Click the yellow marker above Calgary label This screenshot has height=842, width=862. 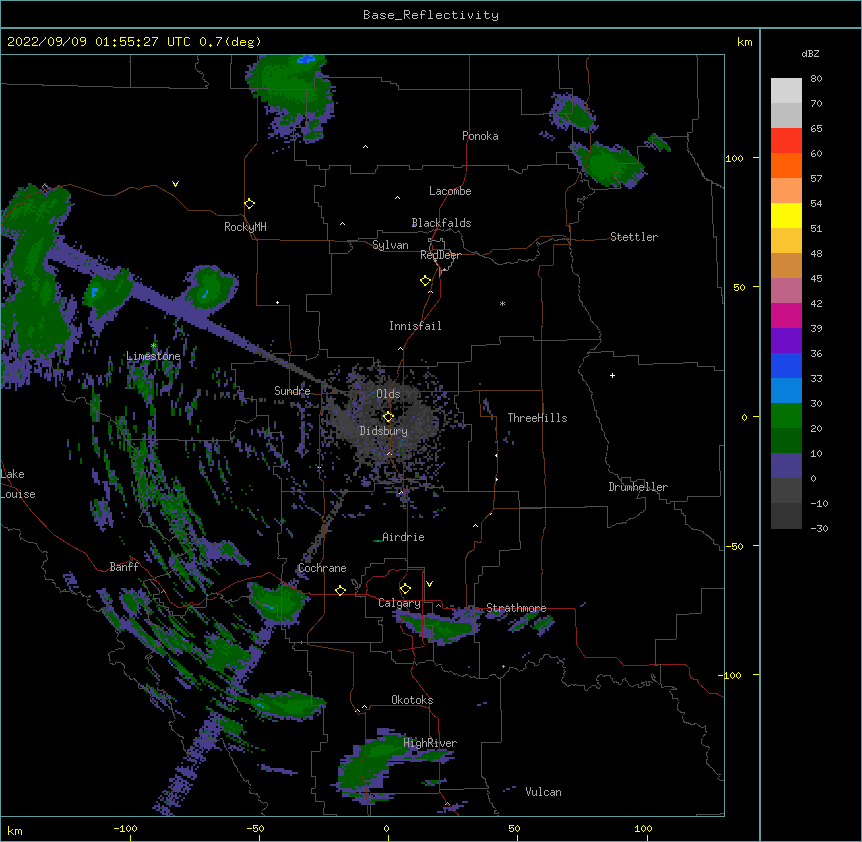coord(405,589)
